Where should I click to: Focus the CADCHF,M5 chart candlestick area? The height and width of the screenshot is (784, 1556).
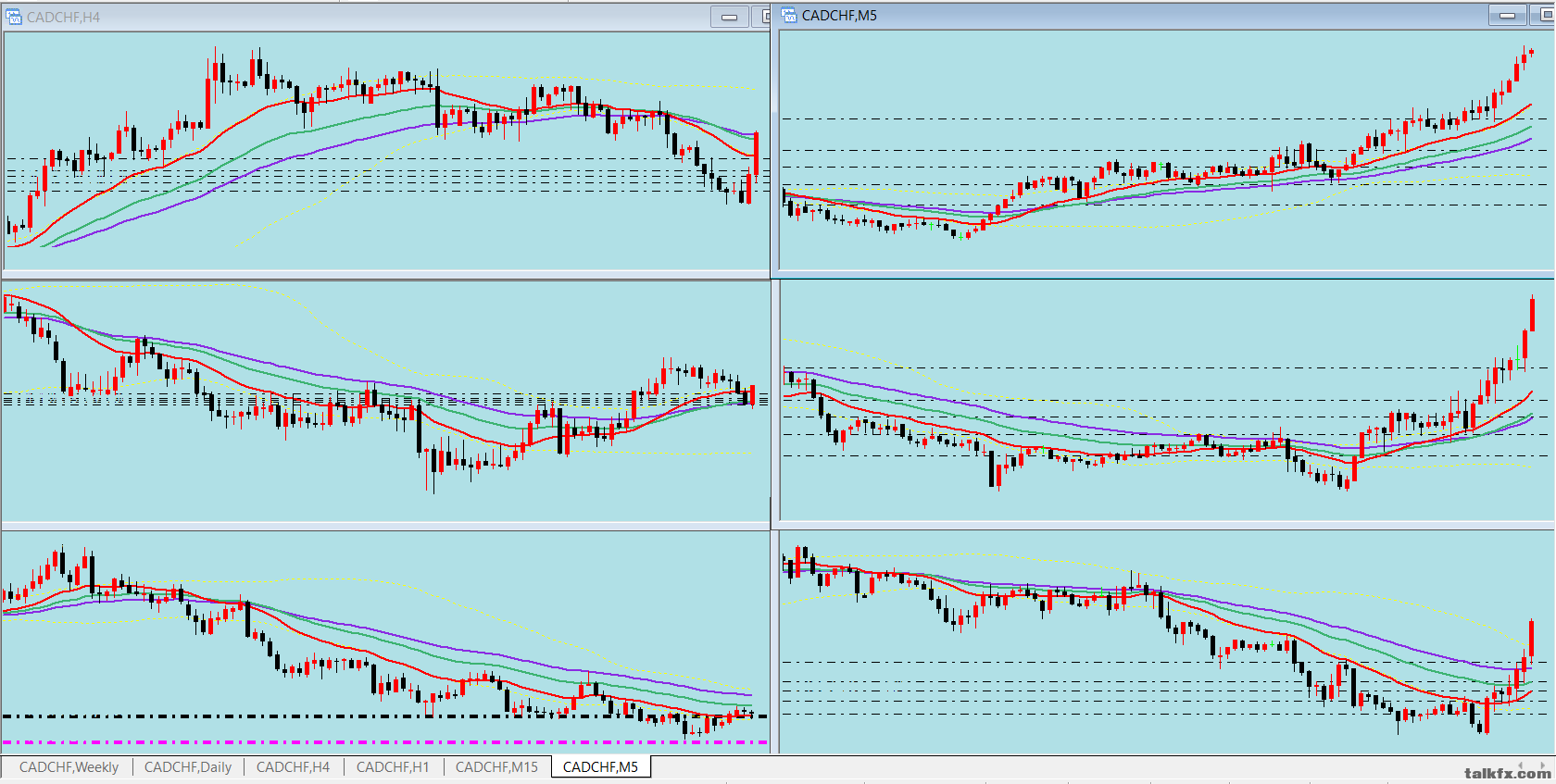point(1166,150)
